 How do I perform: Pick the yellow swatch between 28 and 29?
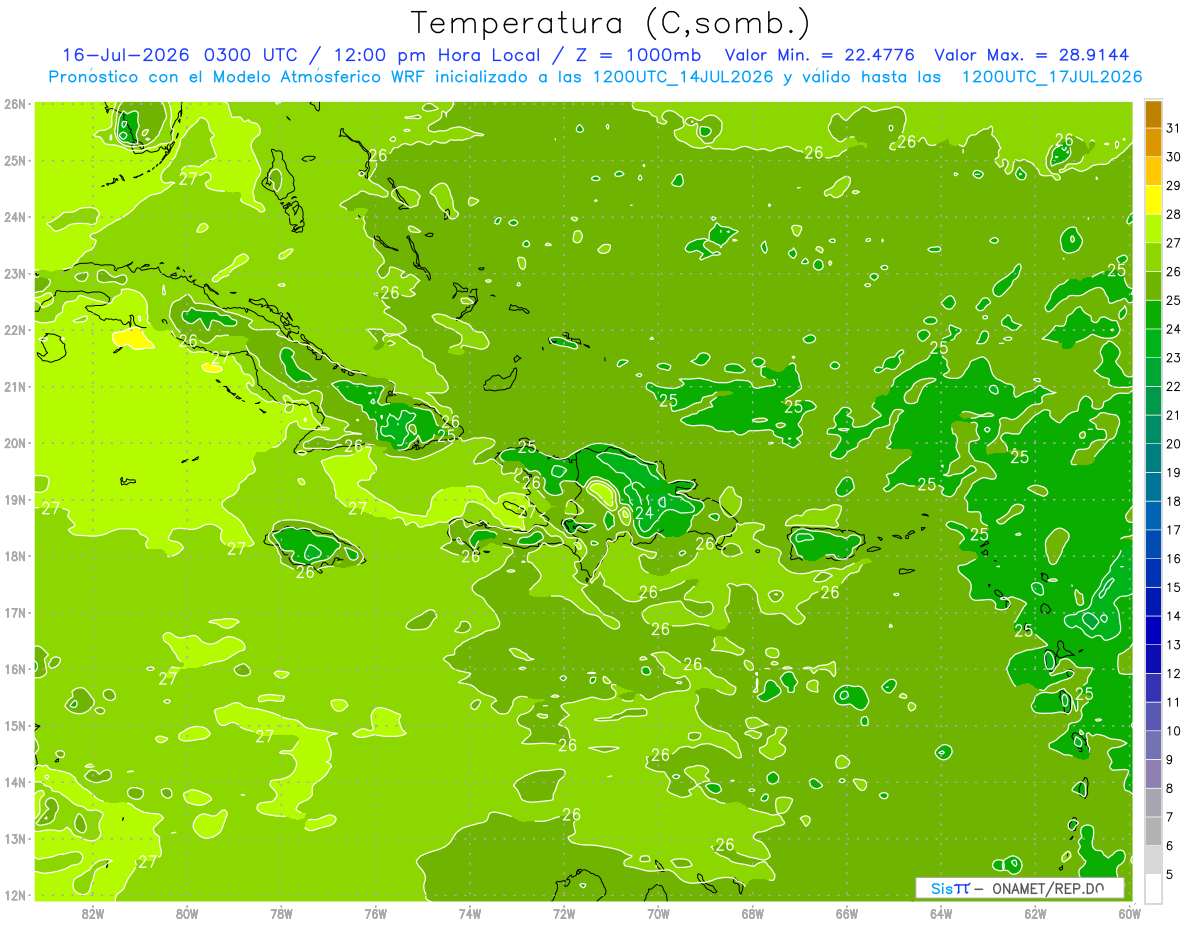(1152, 200)
